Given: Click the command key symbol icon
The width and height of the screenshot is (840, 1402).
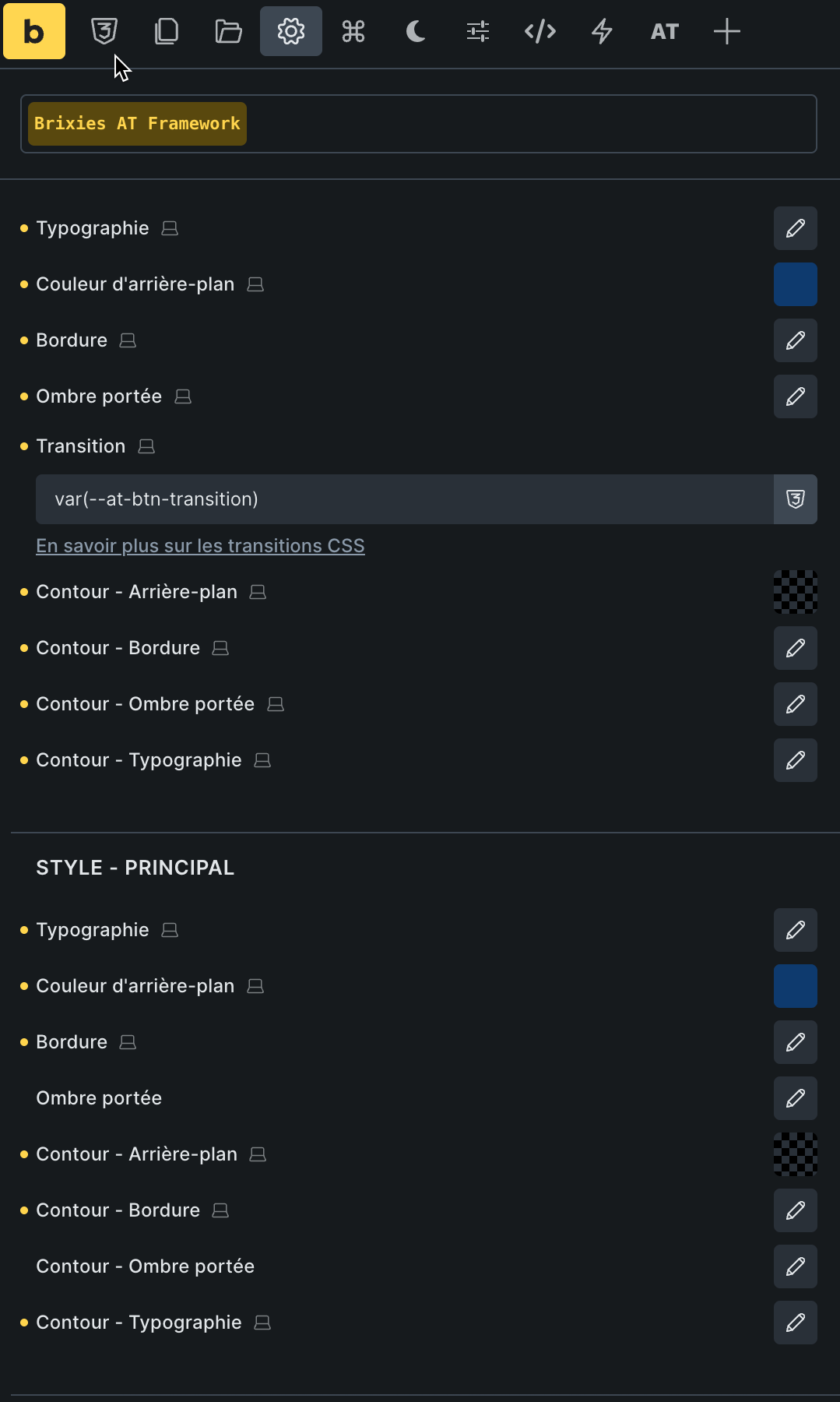Looking at the screenshot, I should pyautogui.click(x=353, y=31).
